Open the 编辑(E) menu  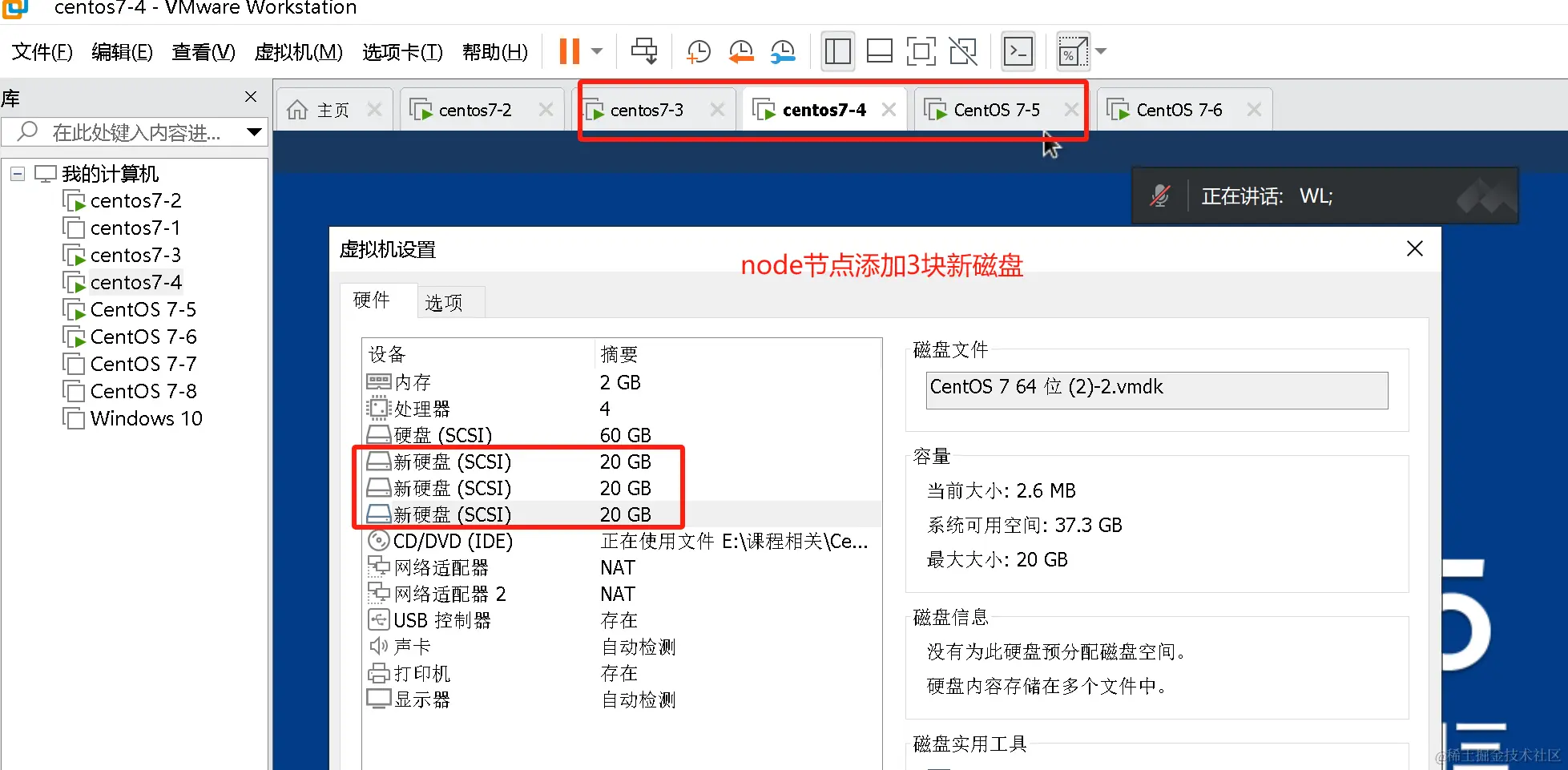click(122, 52)
